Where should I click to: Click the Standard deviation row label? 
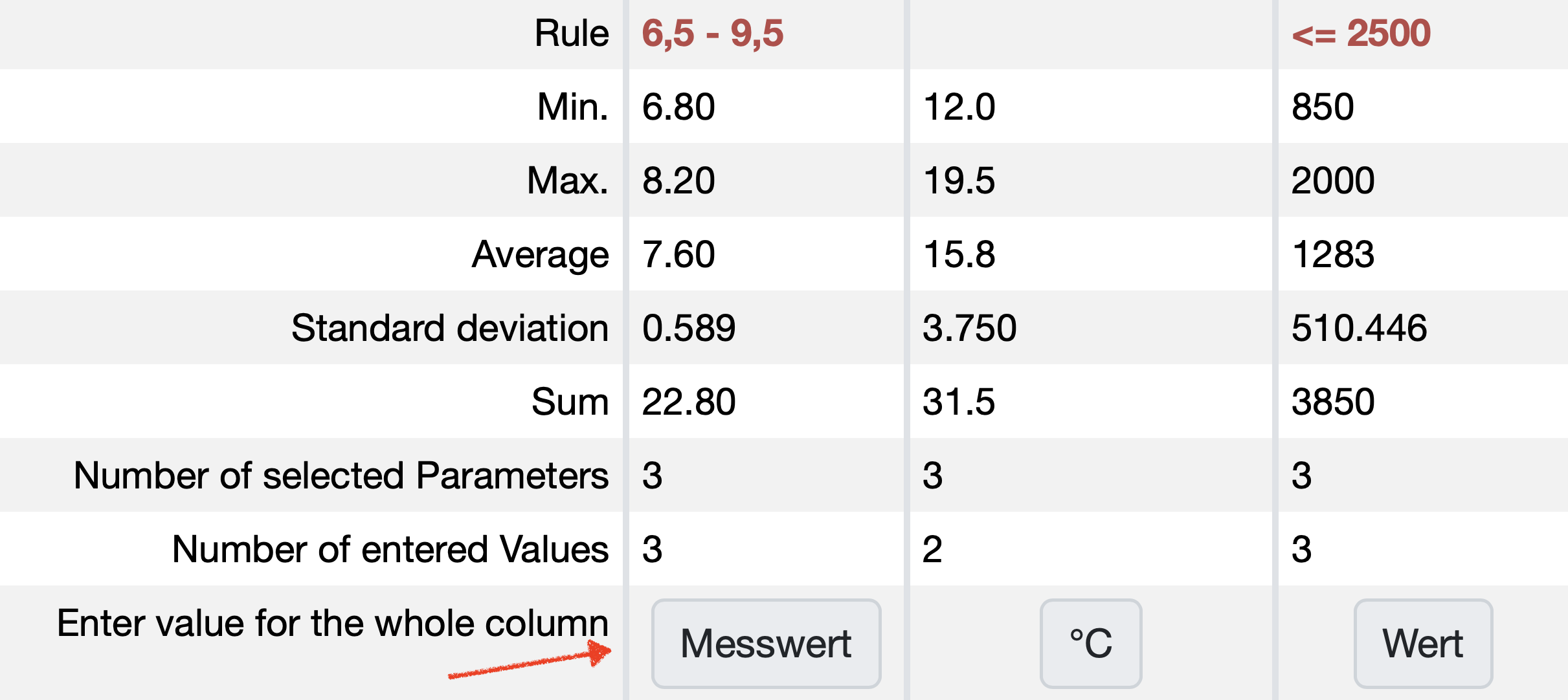pos(450,328)
